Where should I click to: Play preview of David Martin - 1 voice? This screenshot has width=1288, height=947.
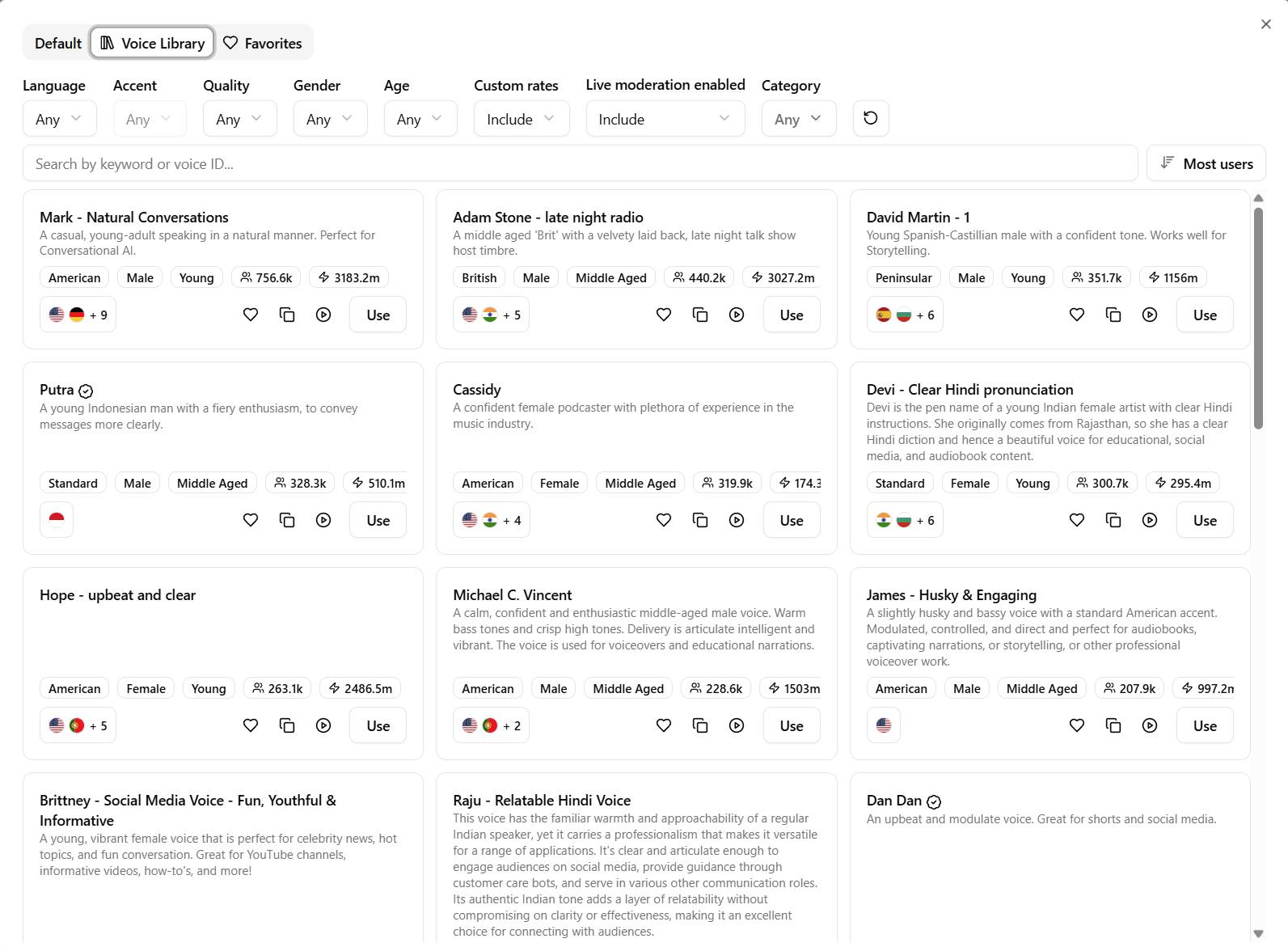[1150, 315]
